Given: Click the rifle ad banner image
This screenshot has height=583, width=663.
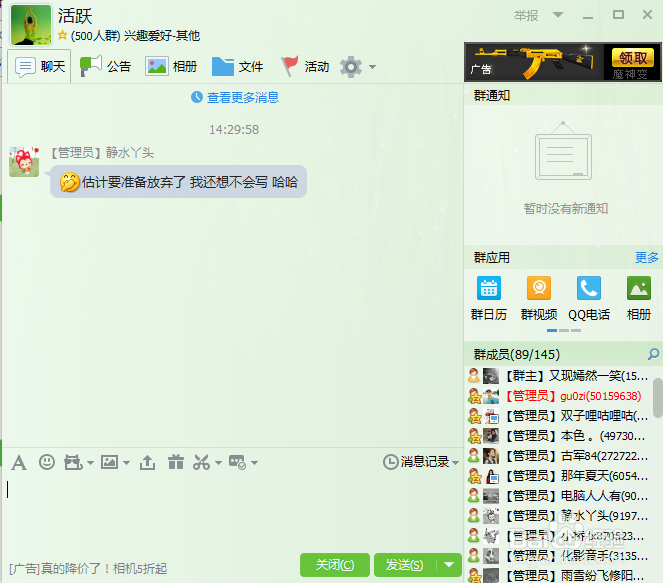Looking at the screenshot, I should pos(534,62).
